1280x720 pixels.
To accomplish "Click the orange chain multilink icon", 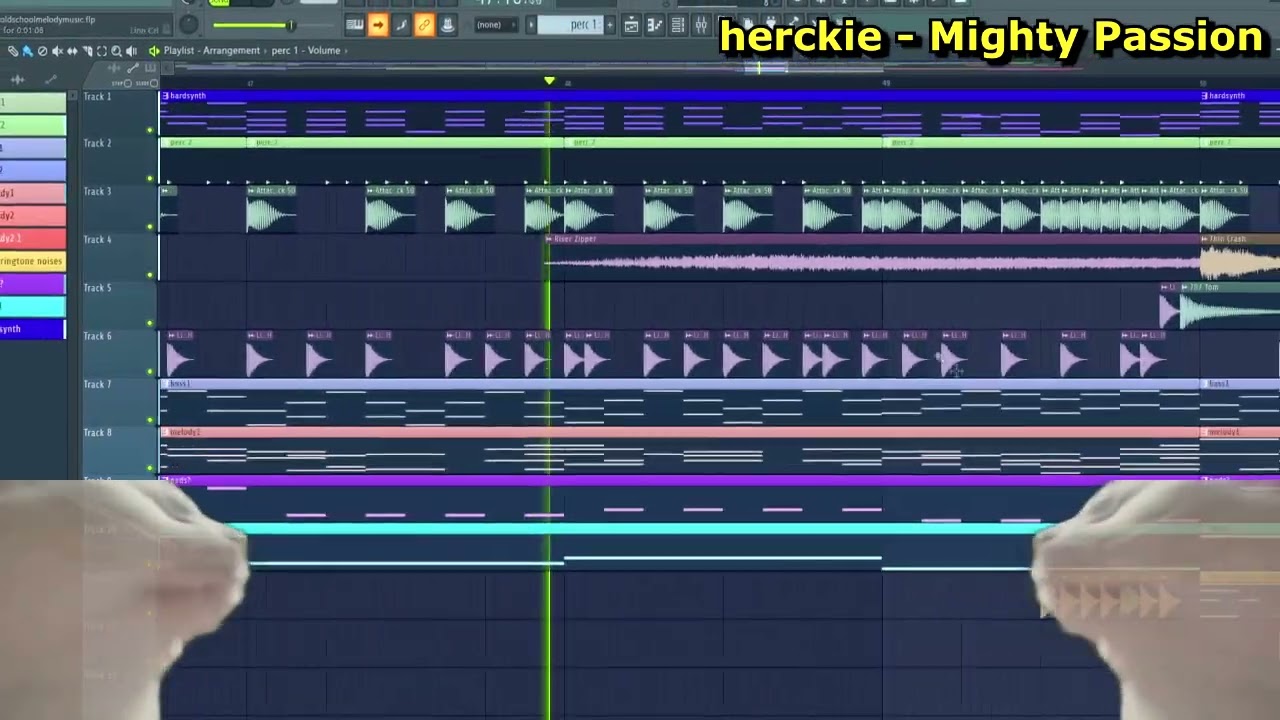I will (x=424, y=25).
